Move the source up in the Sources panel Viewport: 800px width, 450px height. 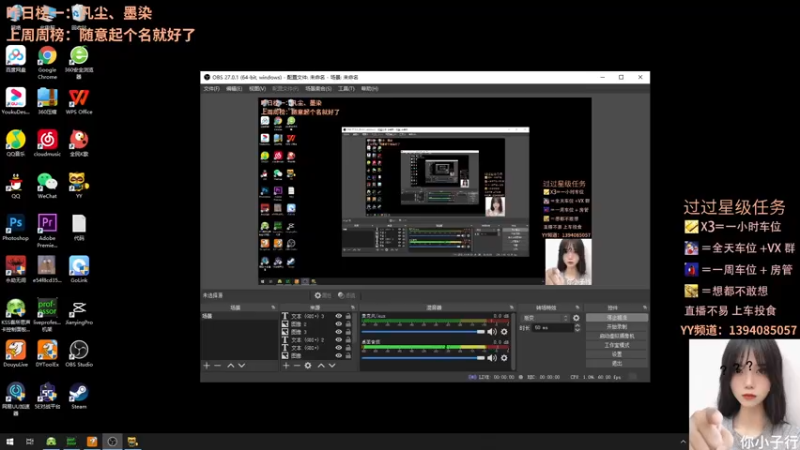point(321,366)
